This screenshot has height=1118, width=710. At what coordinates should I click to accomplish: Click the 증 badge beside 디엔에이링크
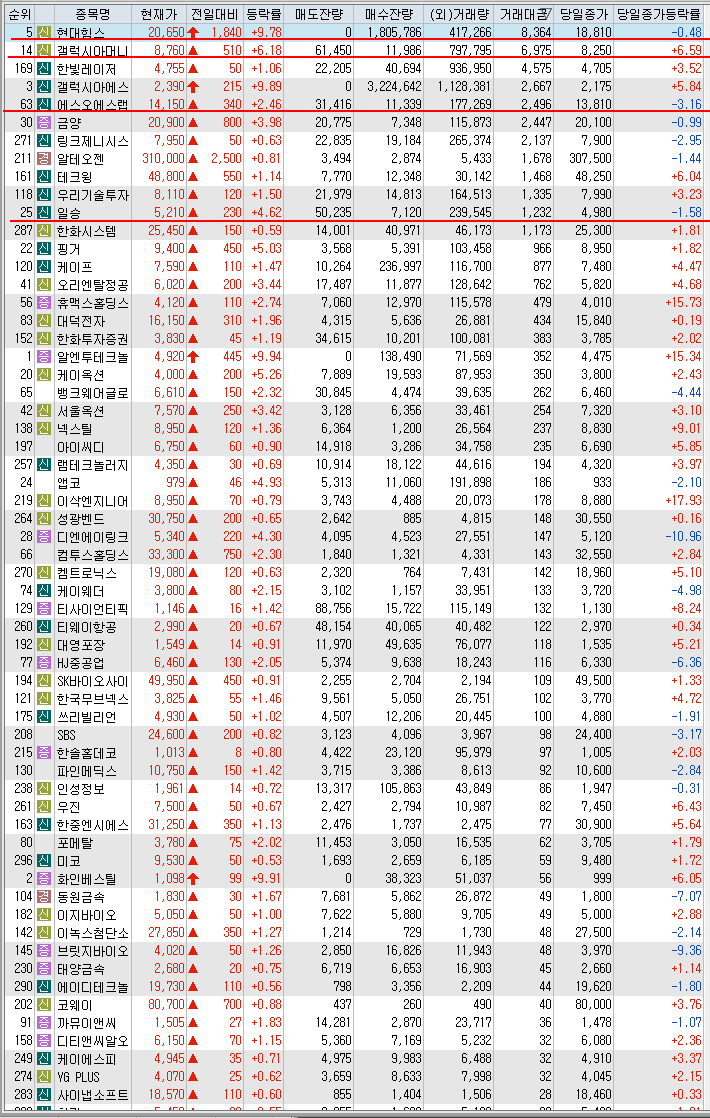(x=44, y=536)
